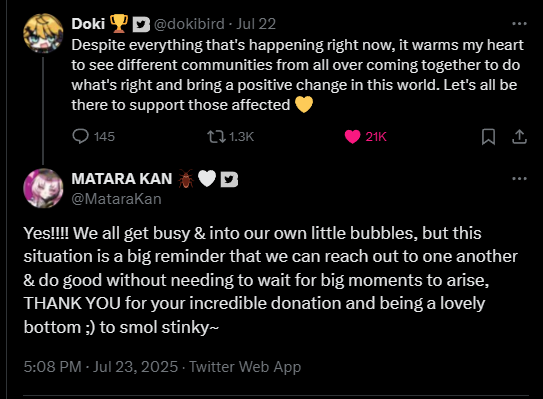The height and width of the screenshot is (399, 543).
Task: Click the Jul 22 timestamp
Action: (x=256, y=24)
